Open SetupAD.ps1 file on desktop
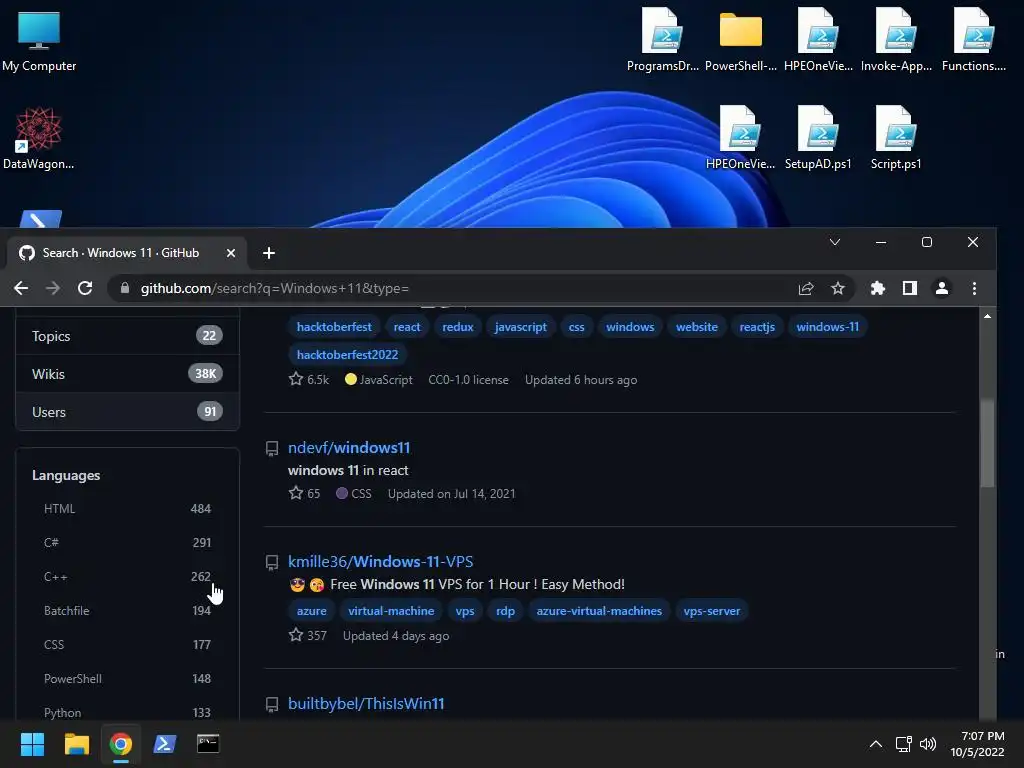This screenshot has width=1024, height=768. coord(818,138)
